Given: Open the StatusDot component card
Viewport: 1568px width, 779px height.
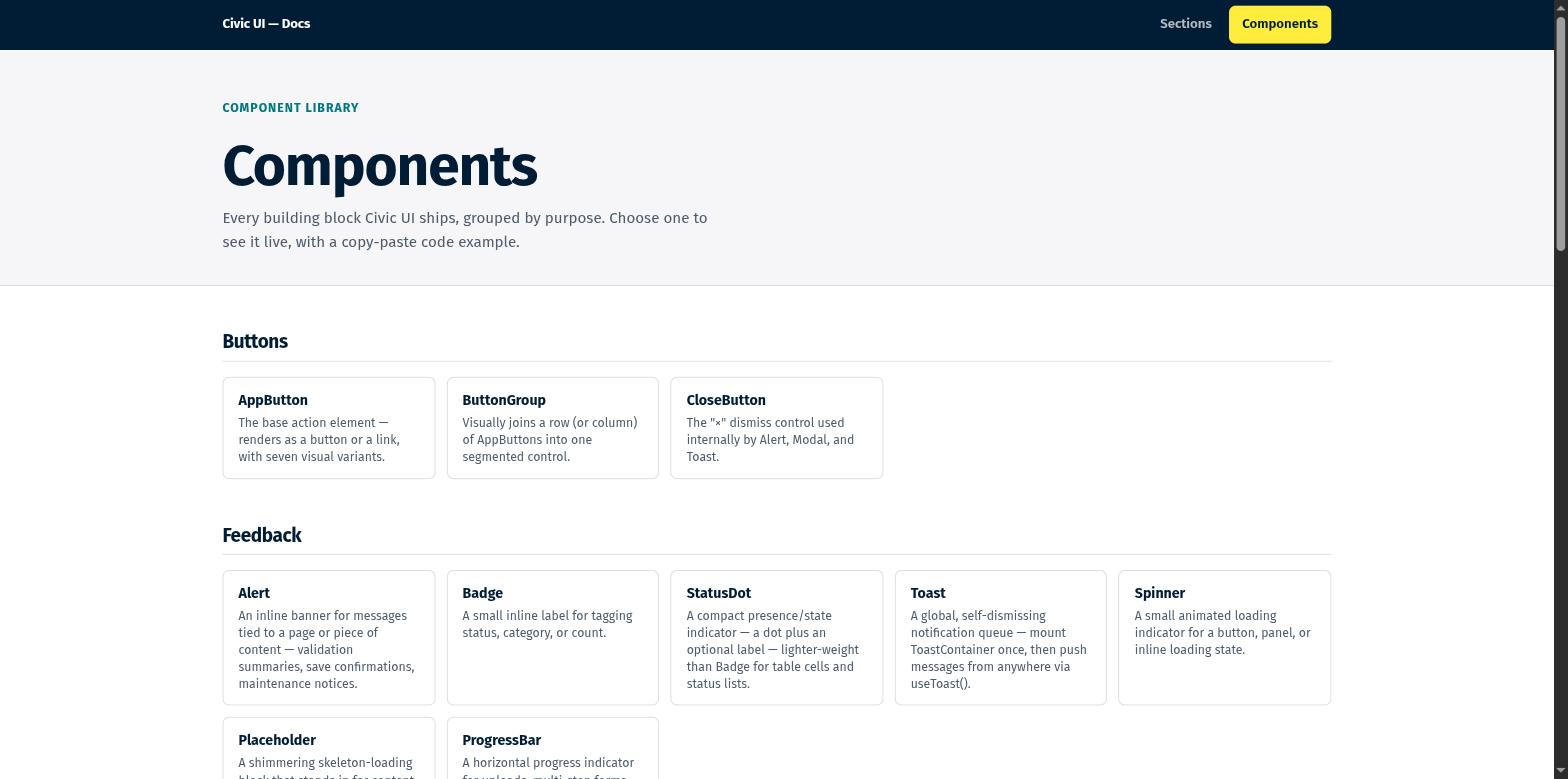Looking at the screenshot, I should 777,638.
